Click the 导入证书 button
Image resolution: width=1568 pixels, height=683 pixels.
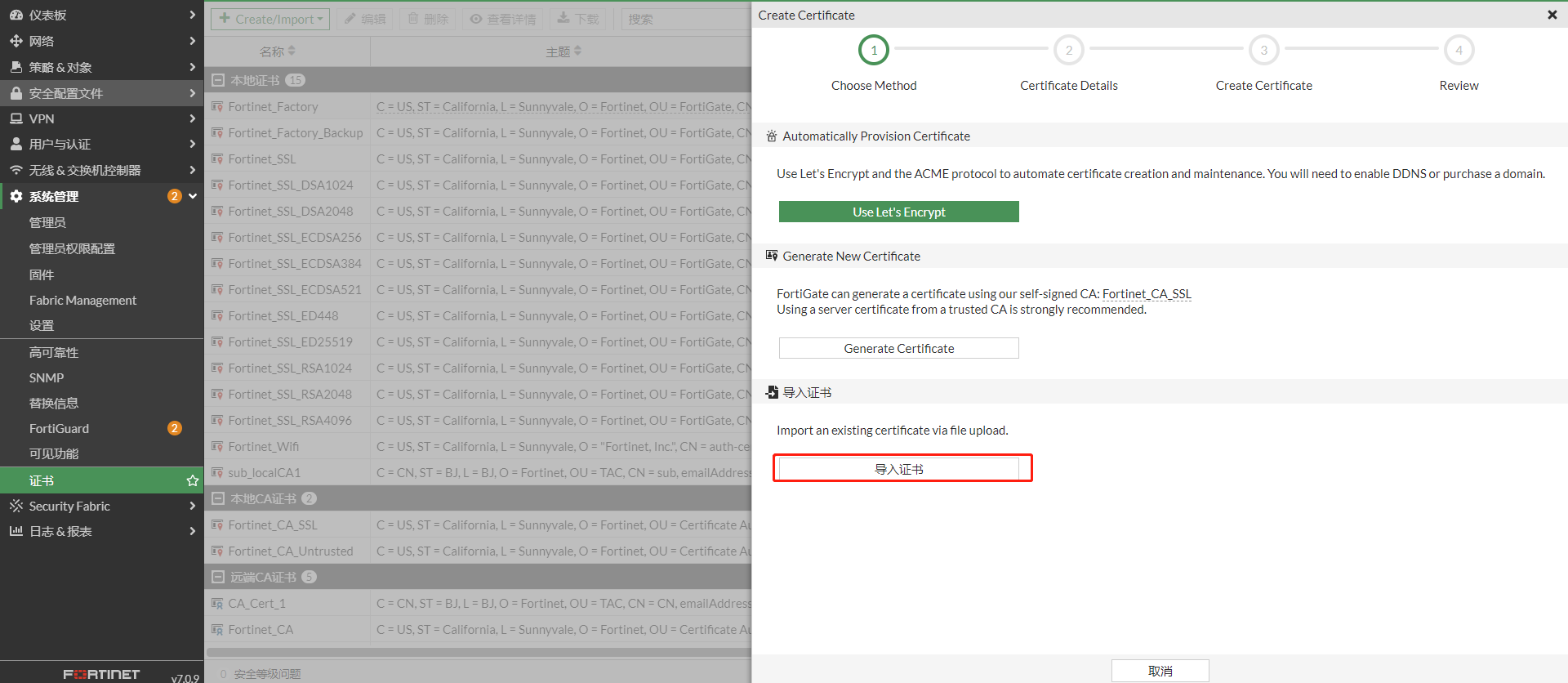tap(898, 469)
